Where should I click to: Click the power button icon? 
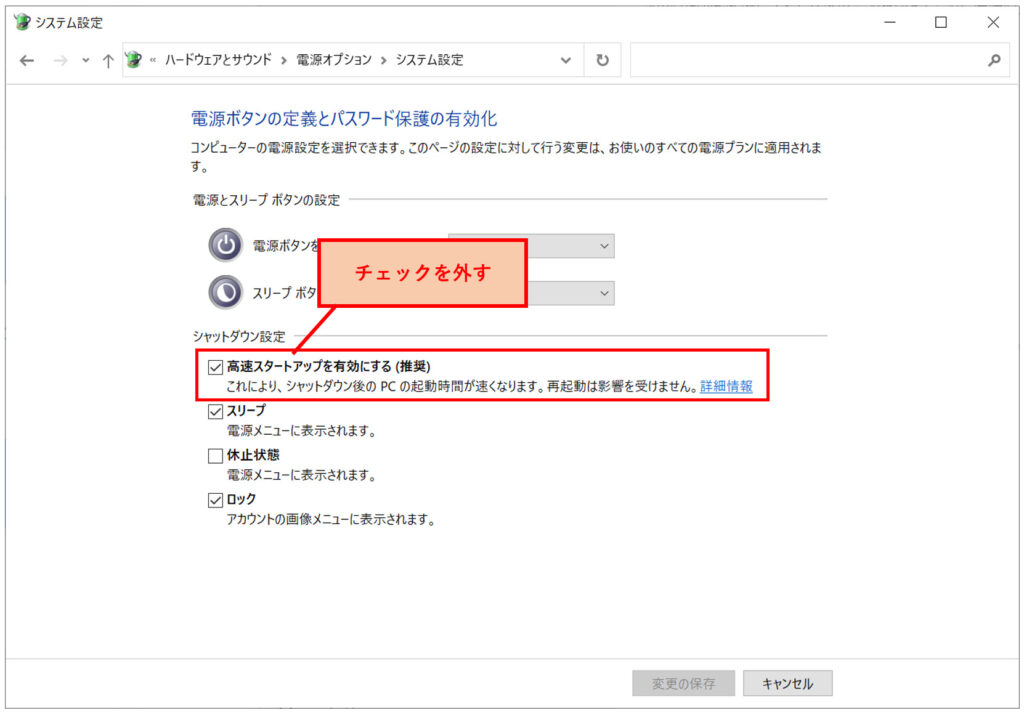225,246
